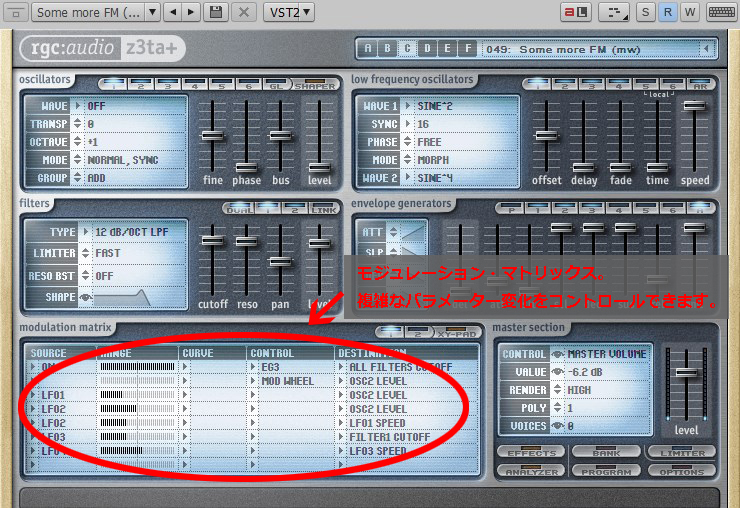Select oscillator tab 2
The image size is (740, 508).
tap(141, 85)
